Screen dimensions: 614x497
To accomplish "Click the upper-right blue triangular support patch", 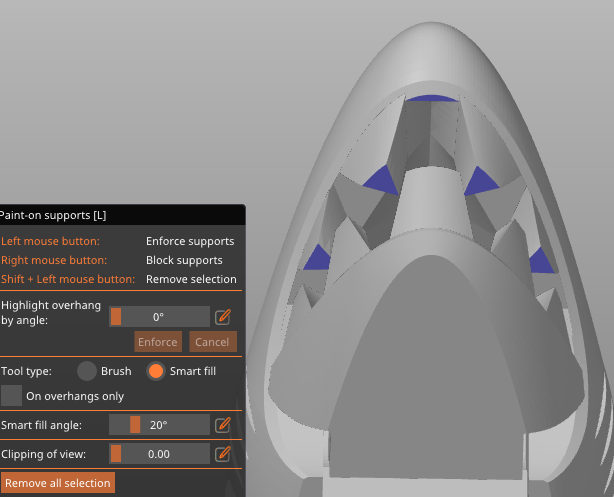I will pyautogui.click(x=480, y=183).
